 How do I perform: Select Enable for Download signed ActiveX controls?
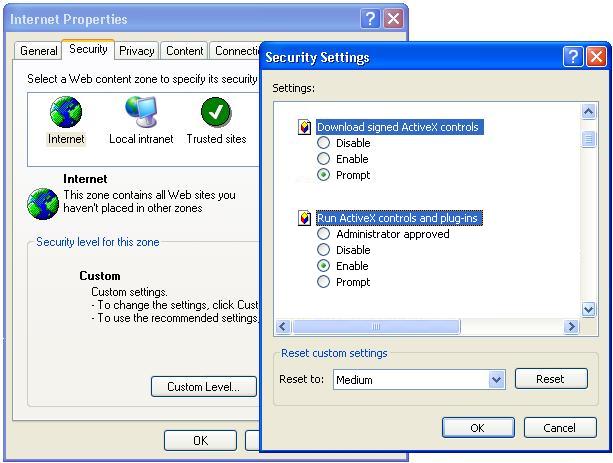(x=323, y=159)
